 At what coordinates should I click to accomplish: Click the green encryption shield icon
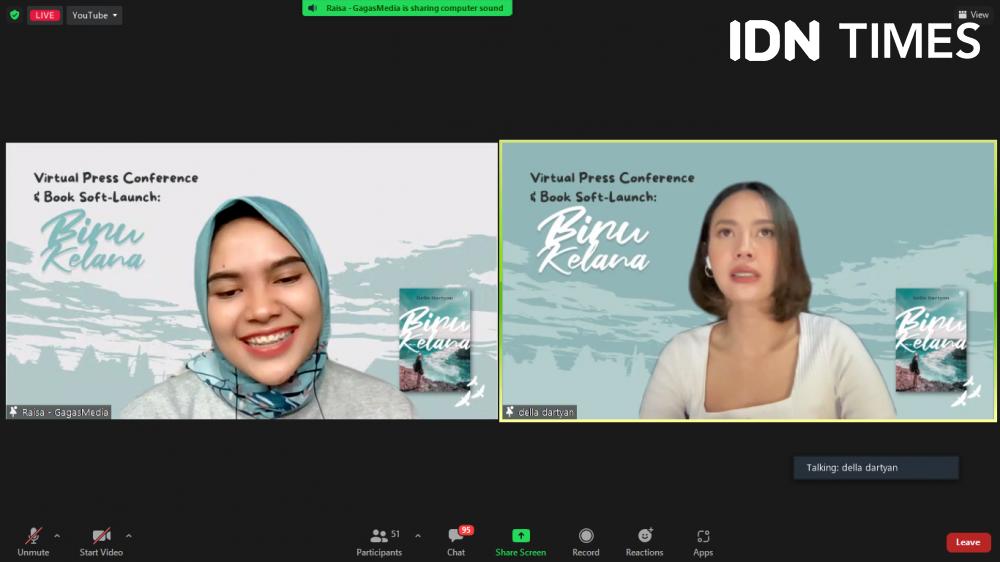pos(14,15)
